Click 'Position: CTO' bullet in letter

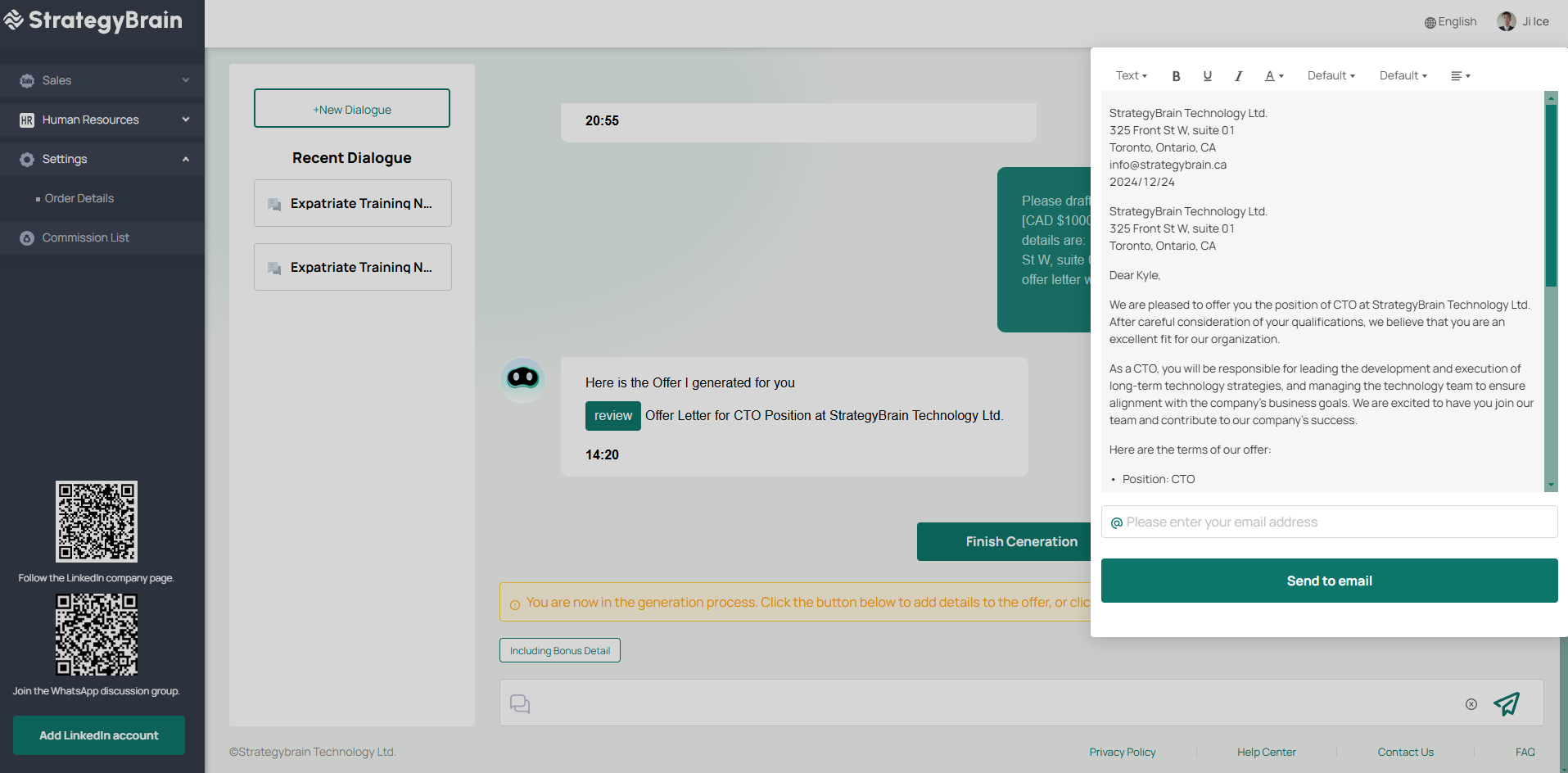click(x=1159, y=479)
